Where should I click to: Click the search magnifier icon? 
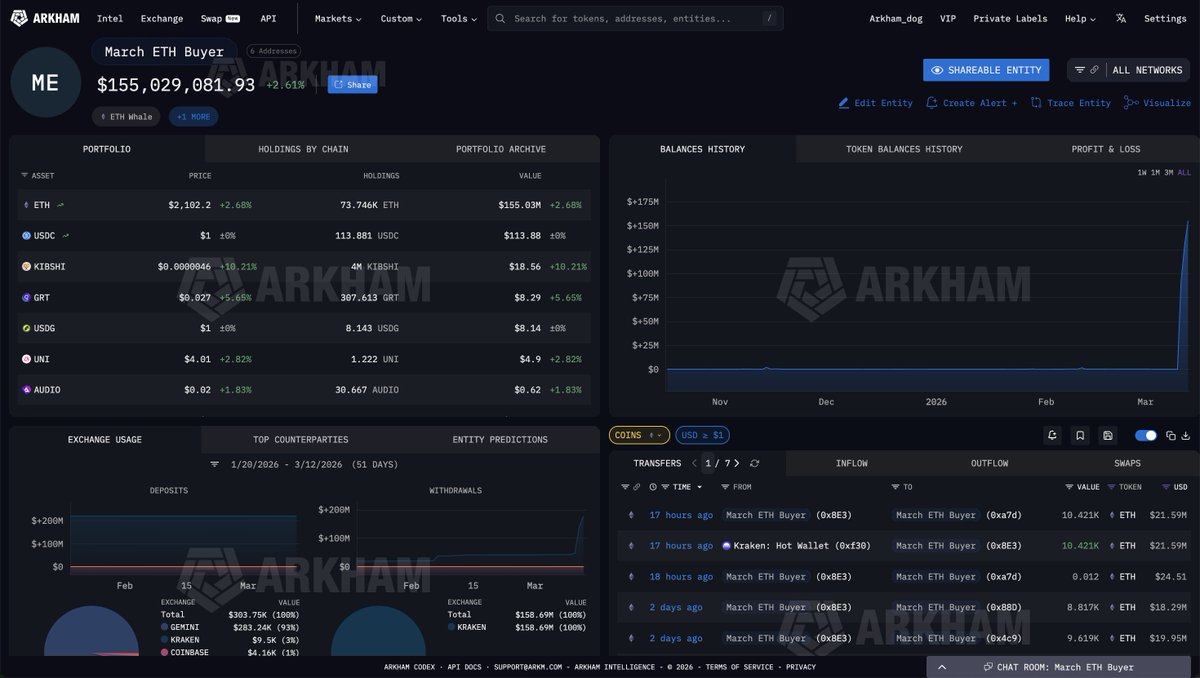click(500, 18)
